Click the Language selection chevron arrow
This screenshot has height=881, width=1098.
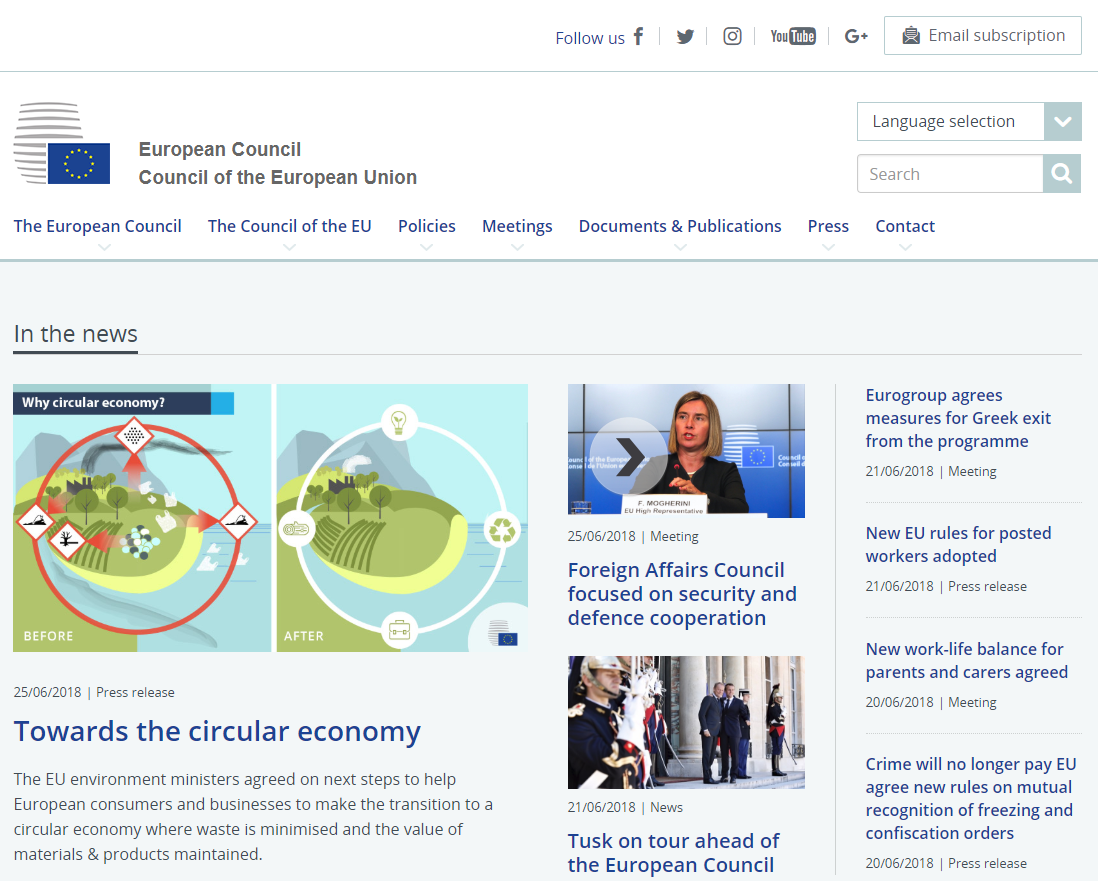coord(1062,121)
